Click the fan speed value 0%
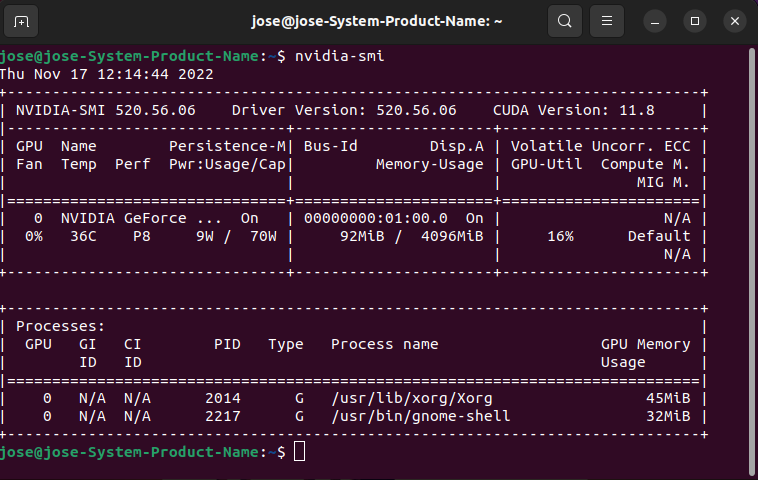The image size is (758, 480). tap(34, 236)
